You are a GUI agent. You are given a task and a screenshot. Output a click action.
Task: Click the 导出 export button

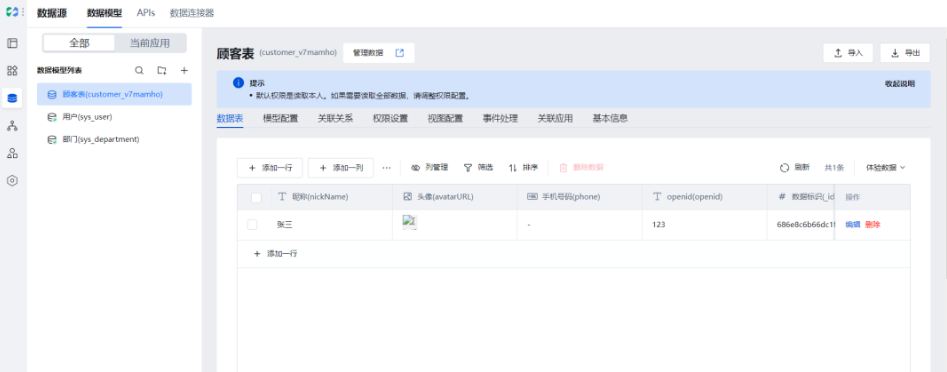click(x=905, y=53)
